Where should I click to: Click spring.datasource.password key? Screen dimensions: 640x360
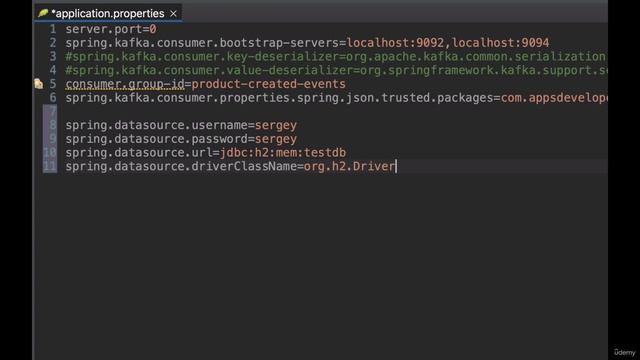coord(157,139)
